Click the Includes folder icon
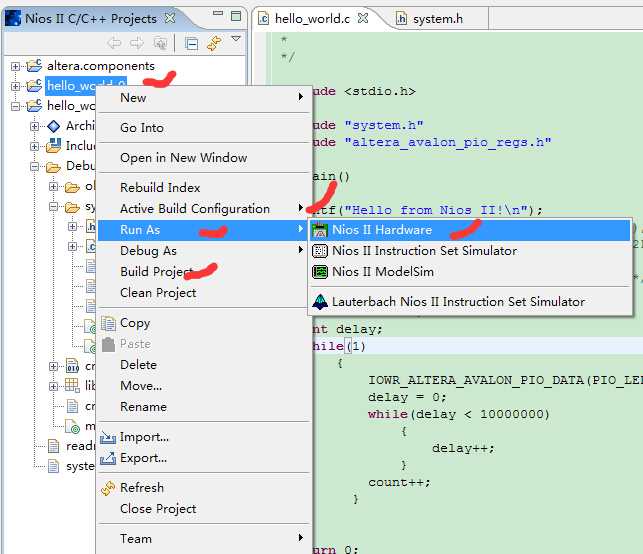 point(53,146)
